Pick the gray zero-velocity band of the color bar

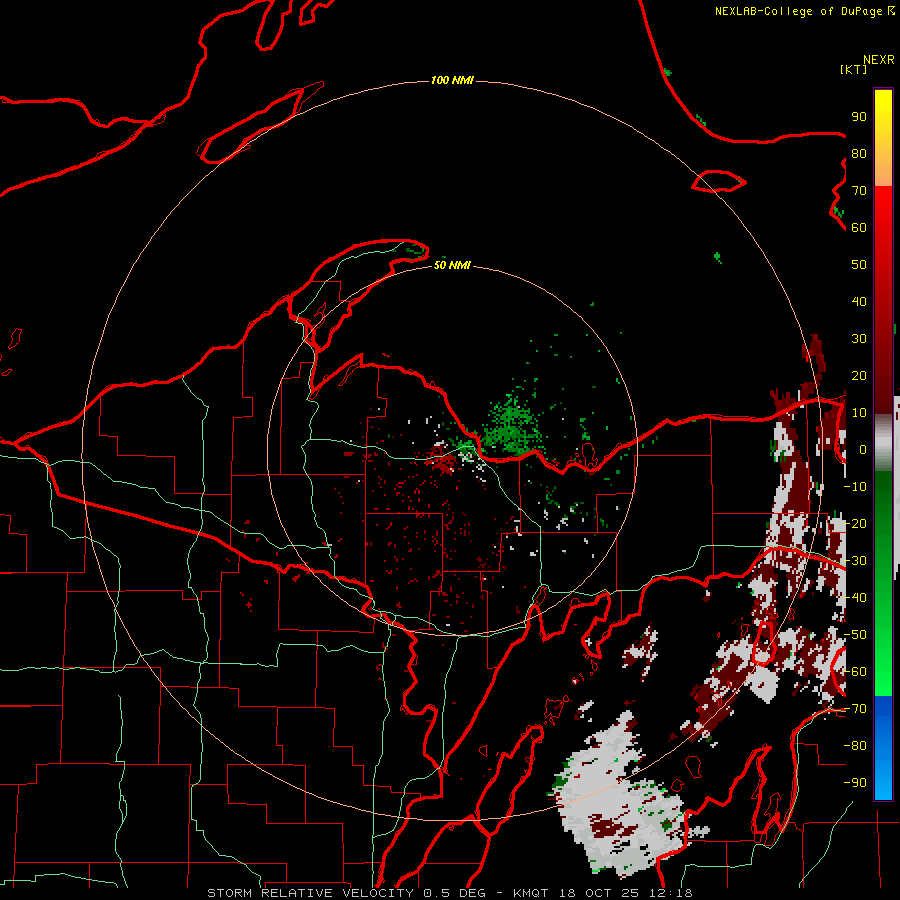pyautogui.click(x=883, y=443)
